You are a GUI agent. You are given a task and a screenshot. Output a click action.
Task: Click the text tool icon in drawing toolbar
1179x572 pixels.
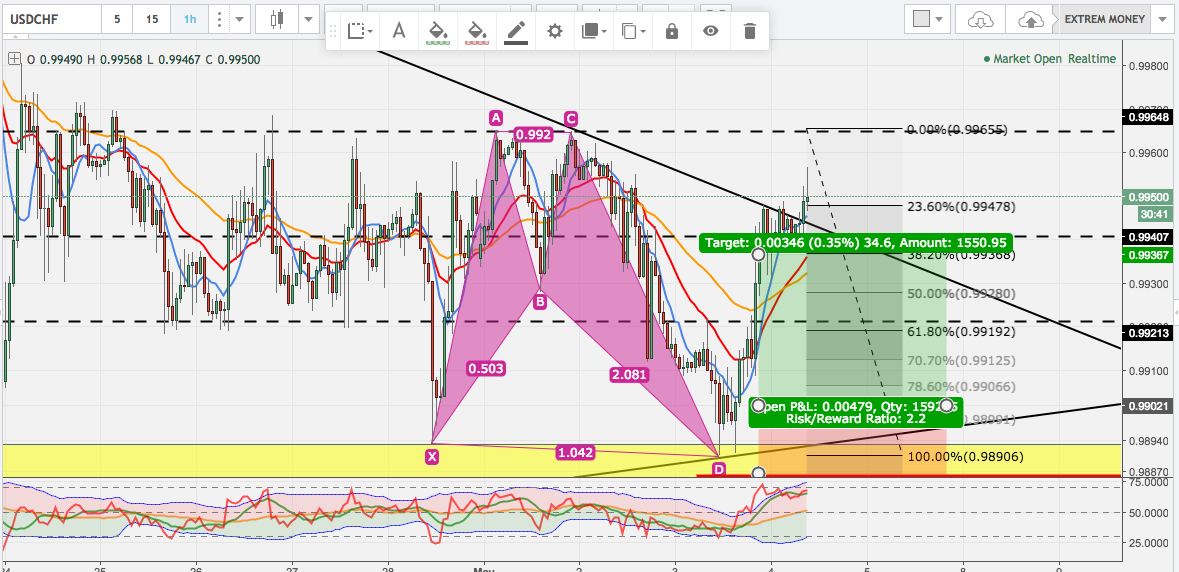[398, 31]
